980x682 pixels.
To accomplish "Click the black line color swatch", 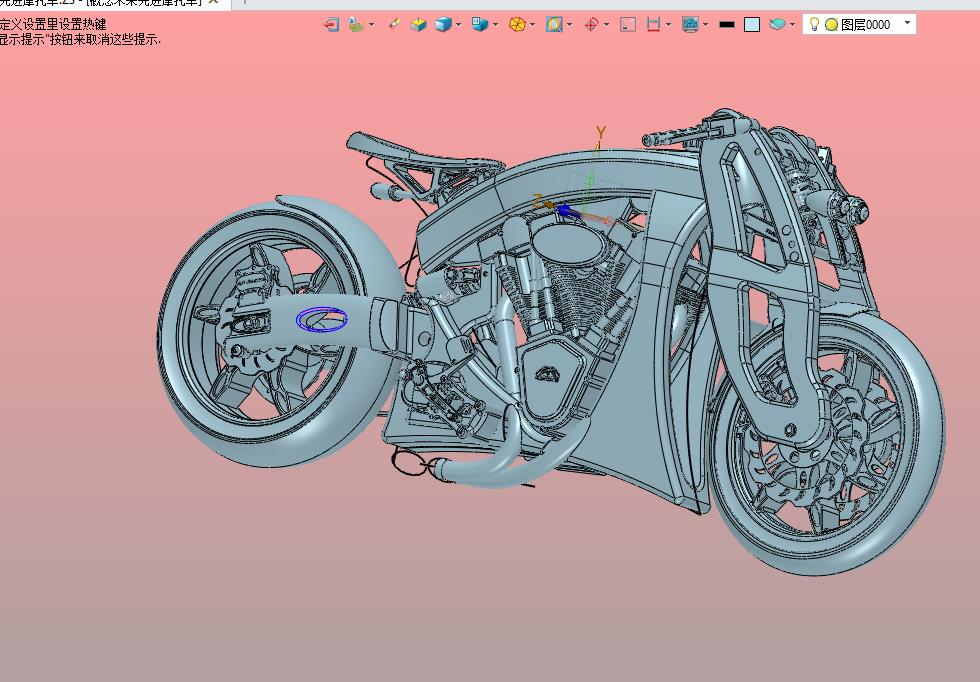I will 726,25.
